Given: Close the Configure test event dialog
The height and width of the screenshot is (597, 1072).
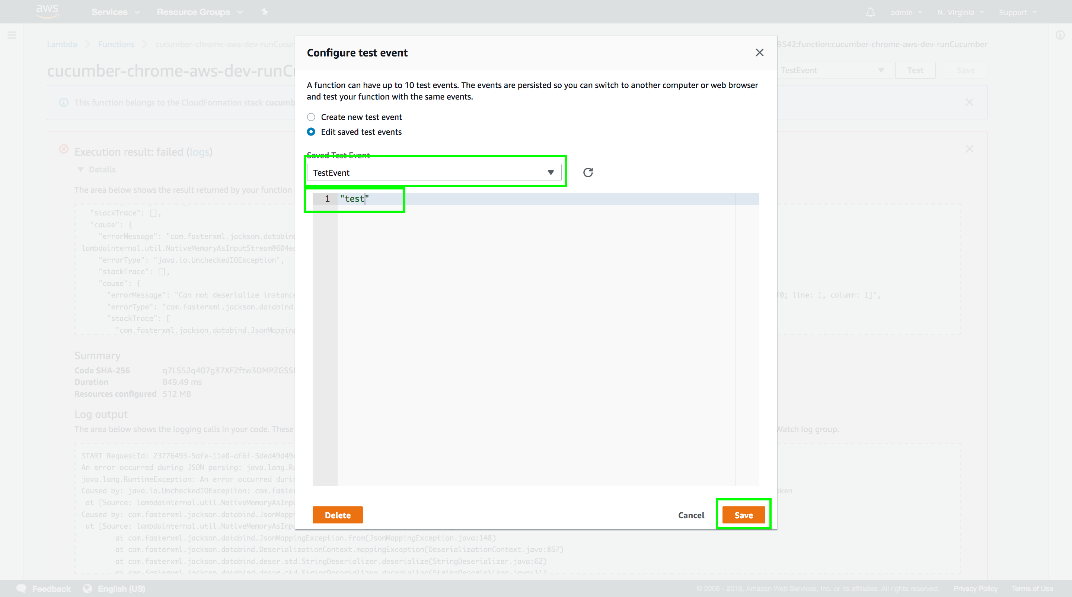Looking at the screenshot, I should (759, 53).
